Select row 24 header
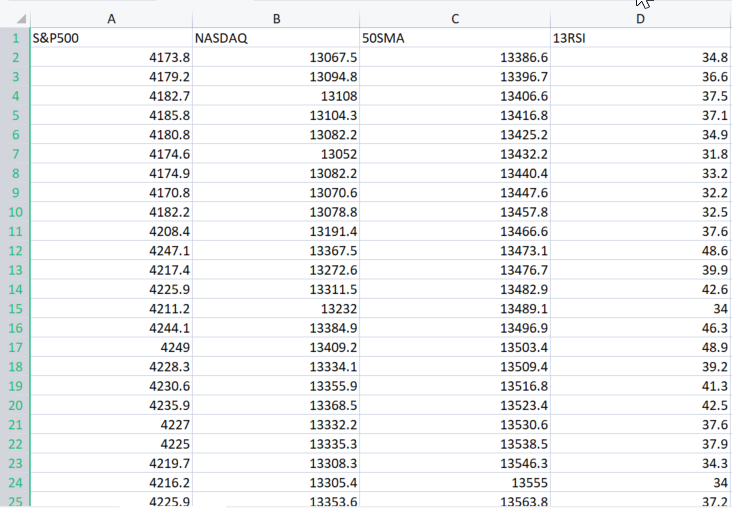The image size is (732, 508). coord(15,483)
